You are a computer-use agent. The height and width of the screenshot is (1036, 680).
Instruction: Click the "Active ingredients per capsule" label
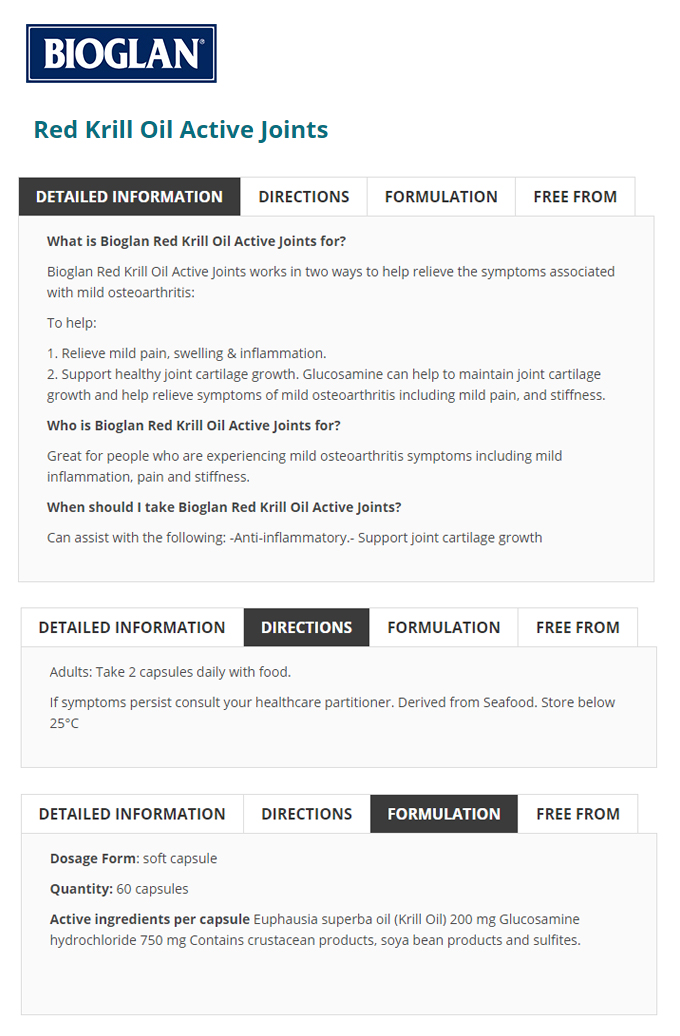tap(150, 919)
